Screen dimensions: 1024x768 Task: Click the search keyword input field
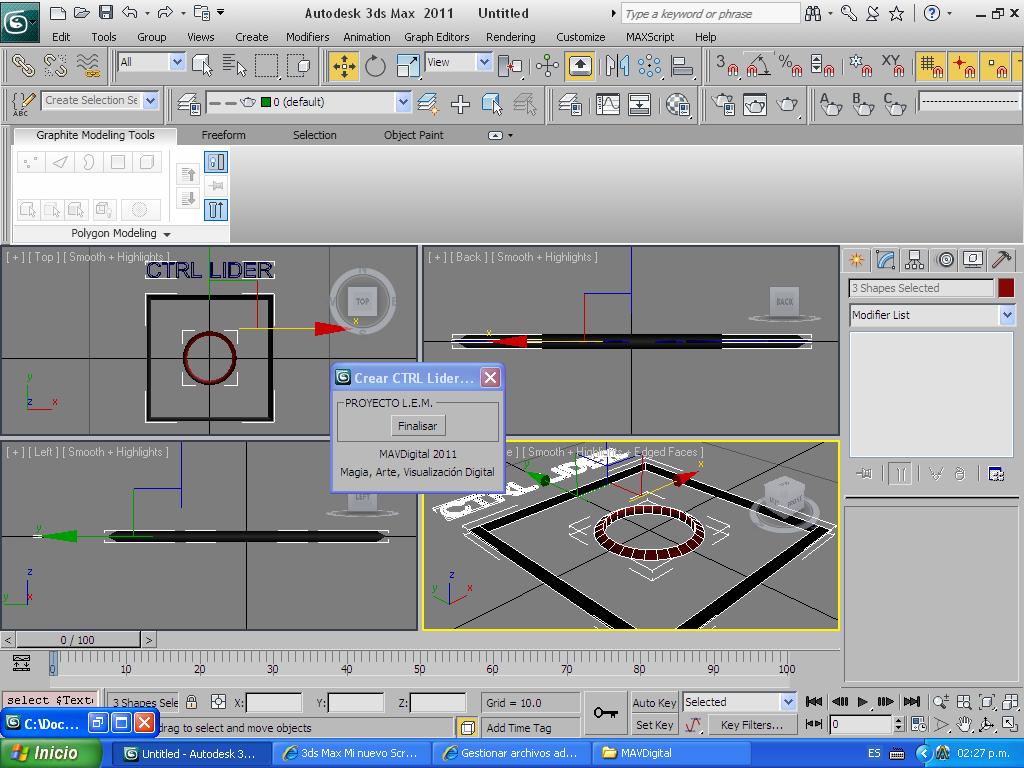click(710, 13)
